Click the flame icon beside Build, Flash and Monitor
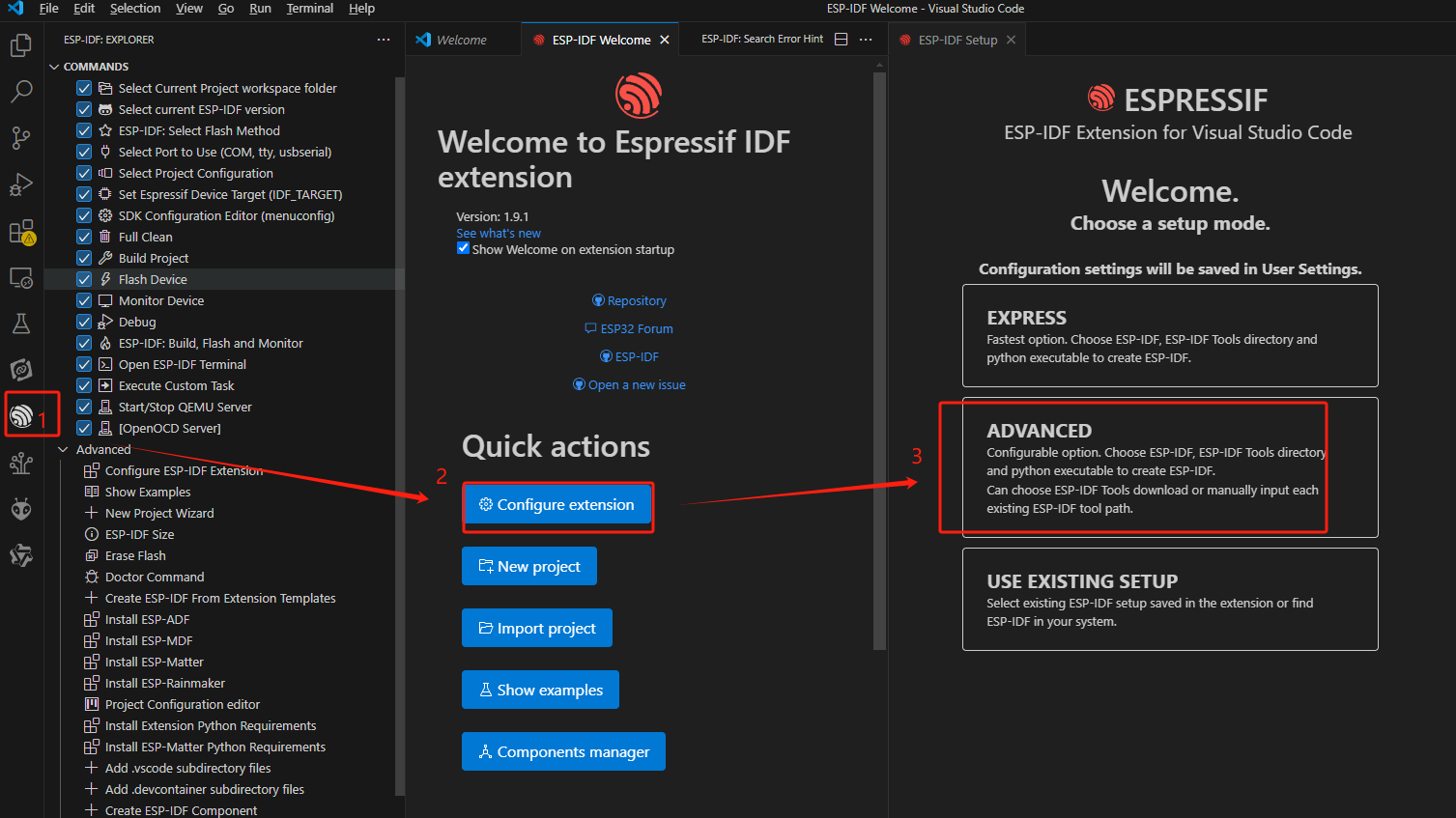1456x818 pixels. [x=105, y=343]
